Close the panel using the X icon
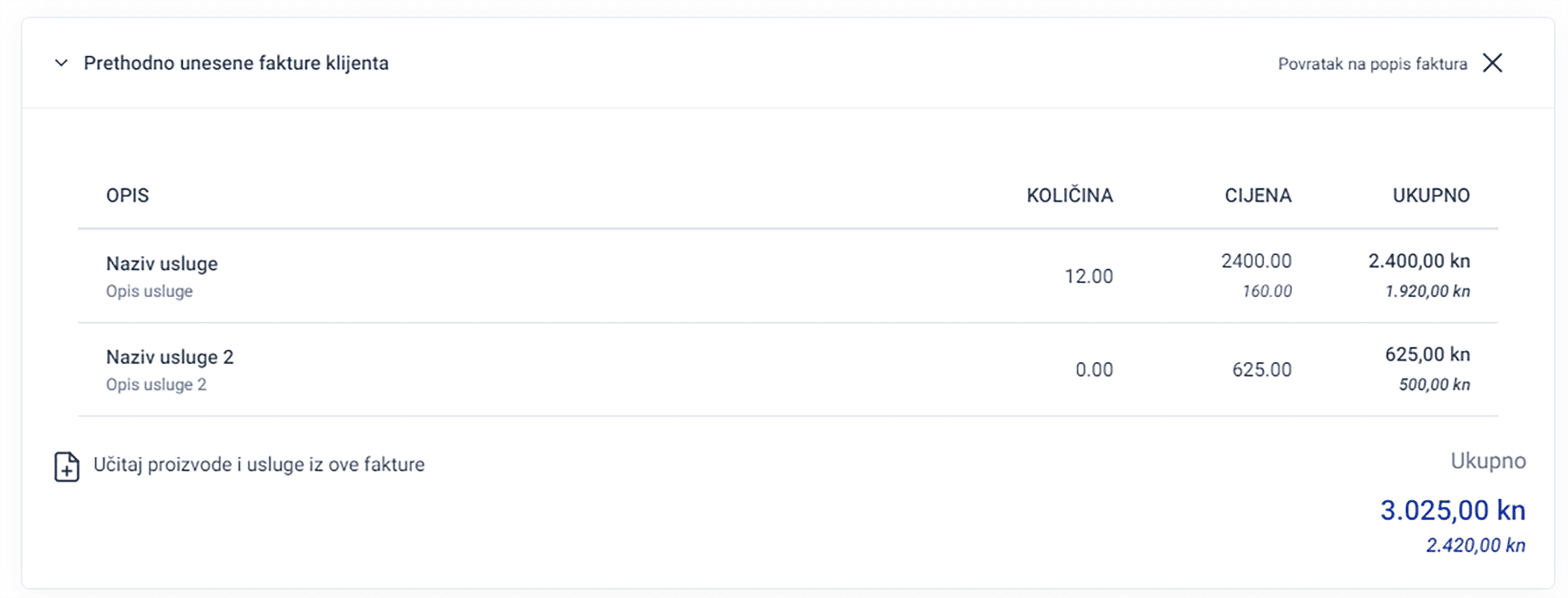This screenshot has width=1568, height=598. tap(1493, 63)
